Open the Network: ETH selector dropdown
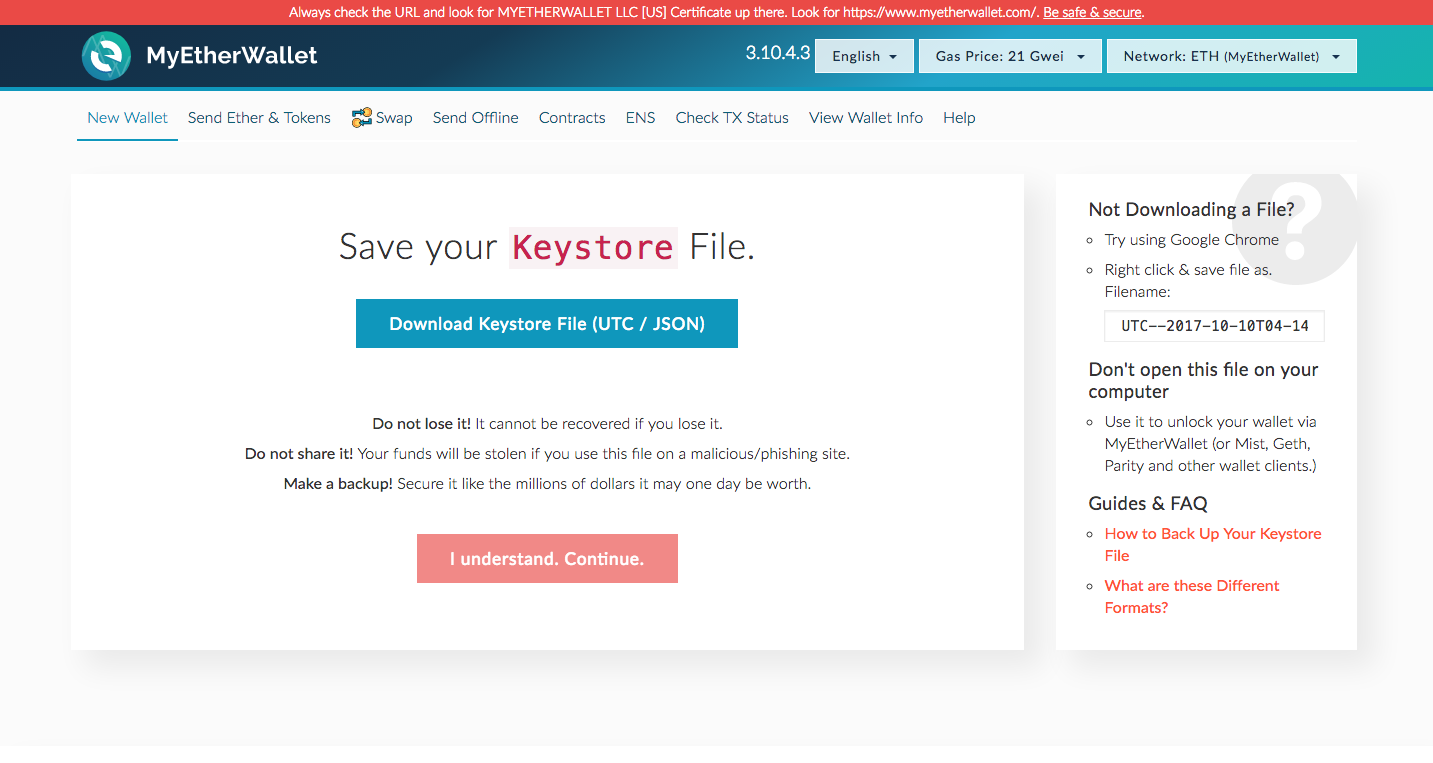 [x=1231, y=56]
